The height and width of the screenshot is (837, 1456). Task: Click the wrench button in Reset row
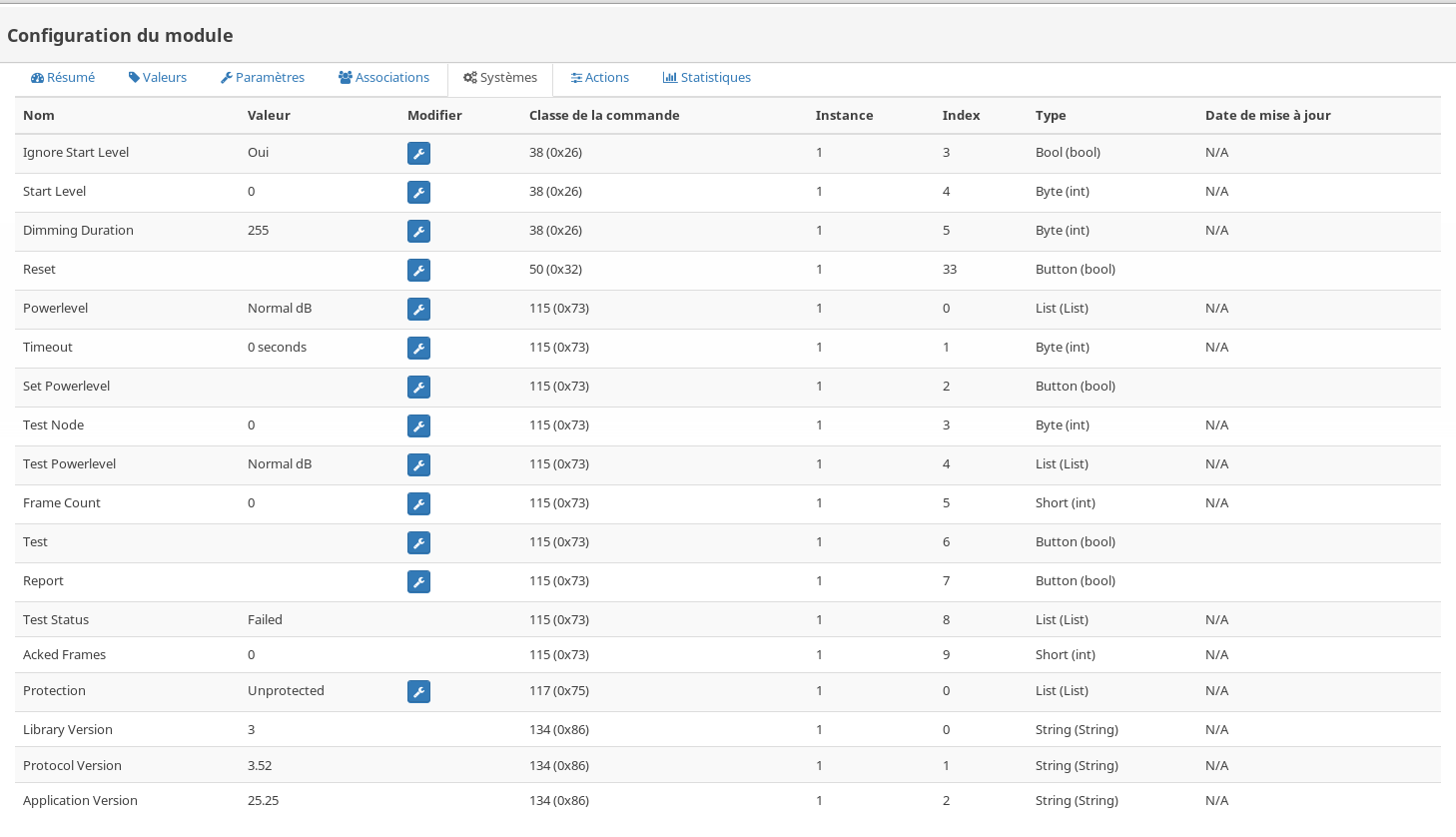418,270
